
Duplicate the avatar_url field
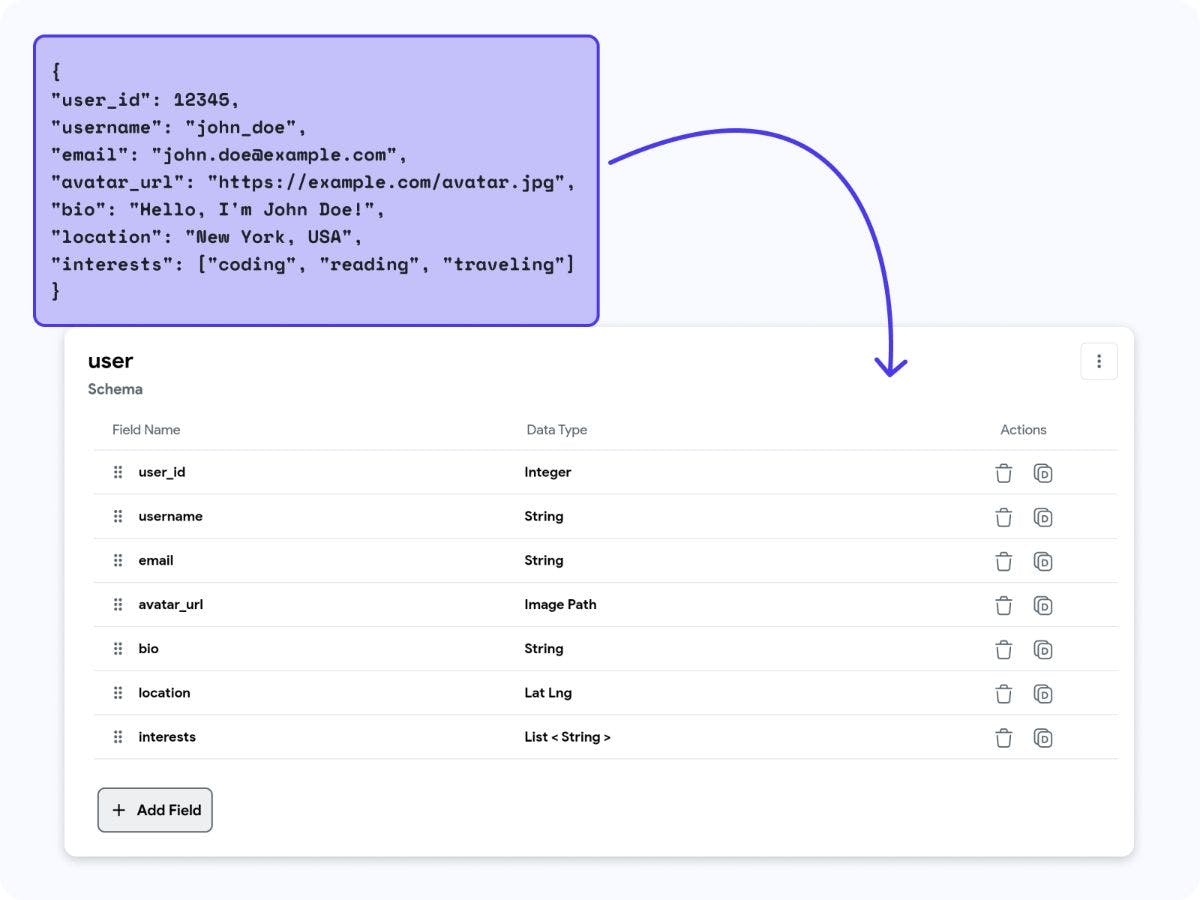point(1043,605)
